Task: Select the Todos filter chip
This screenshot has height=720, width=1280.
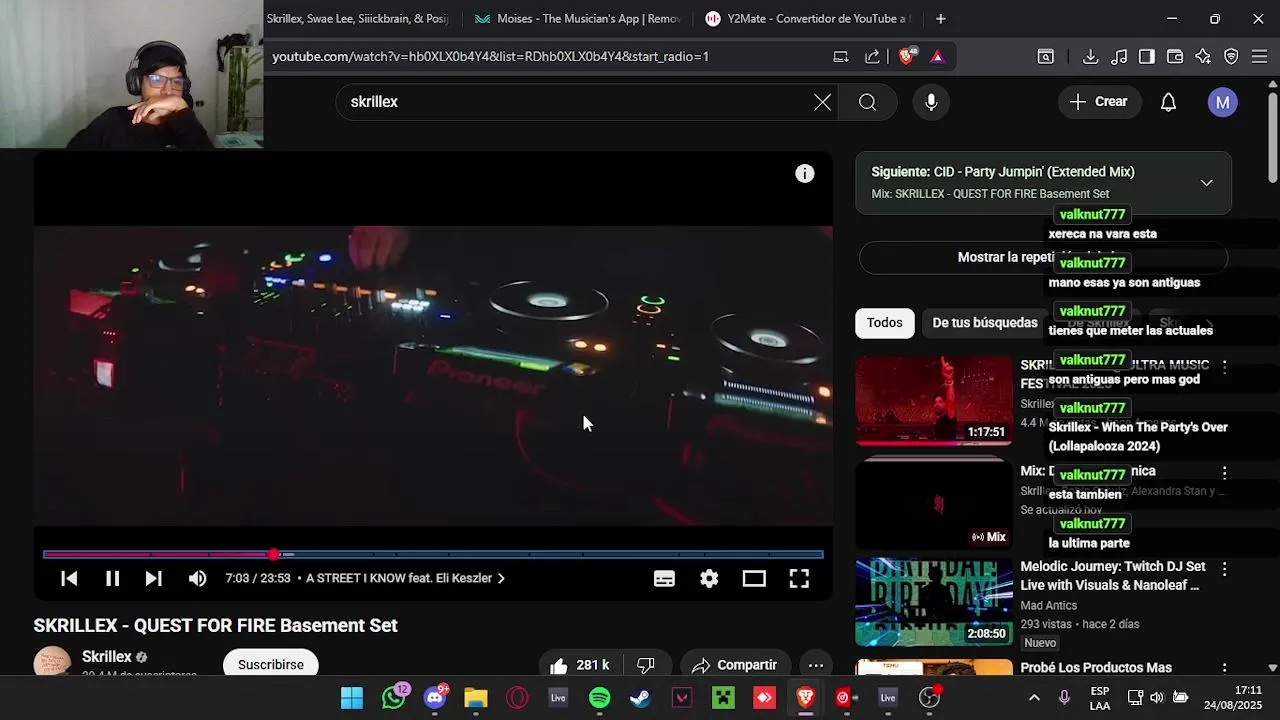Action: [884, 323]
